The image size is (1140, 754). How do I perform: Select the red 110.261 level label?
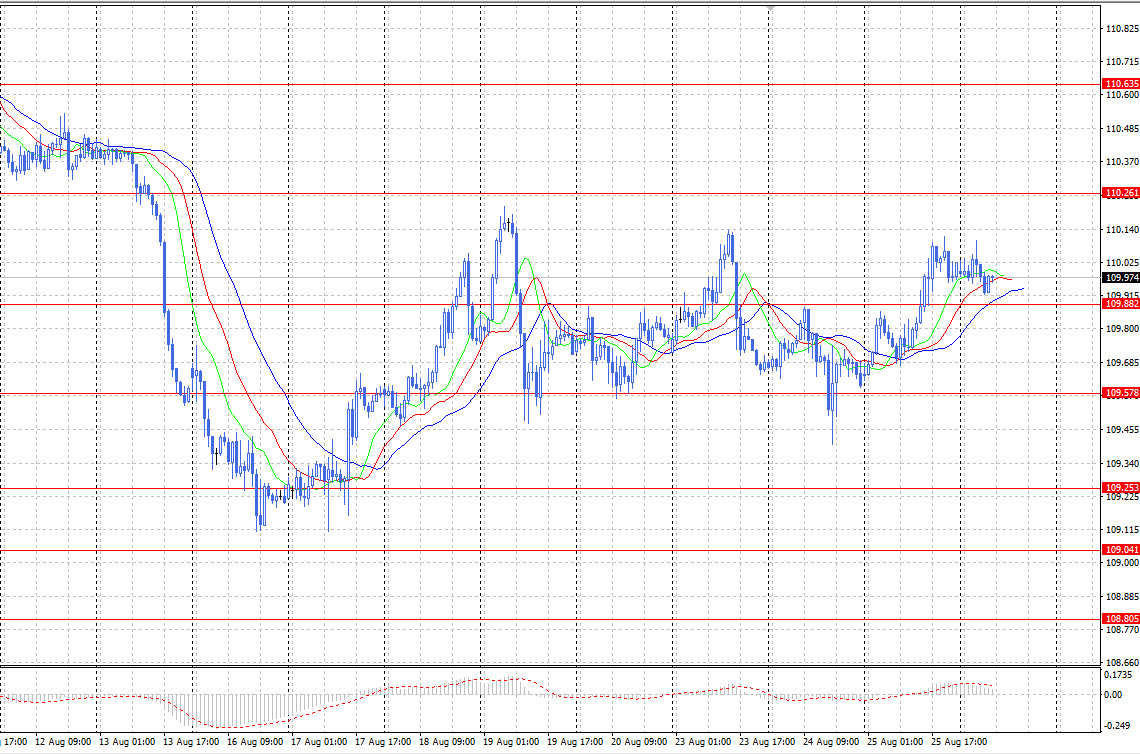(1121, 193)
